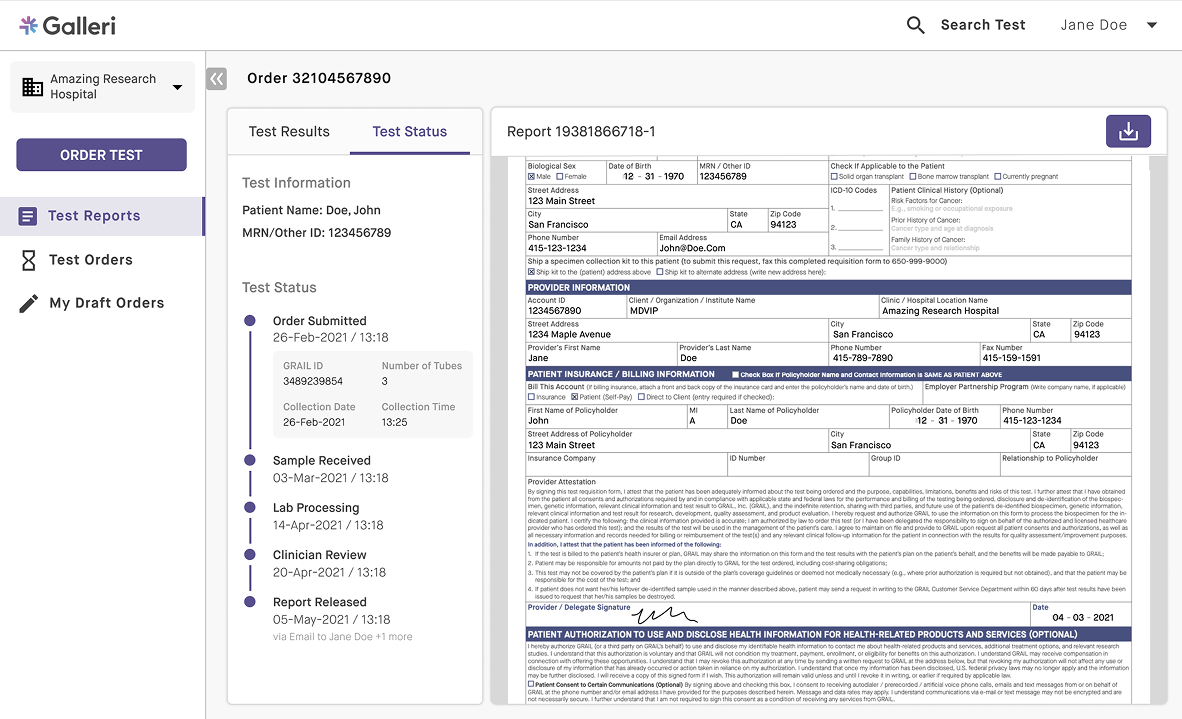This screenshot has height=719, width=1182.
Task: Toggle the Solid organ transplant checkbox
Action: [834, 177]
